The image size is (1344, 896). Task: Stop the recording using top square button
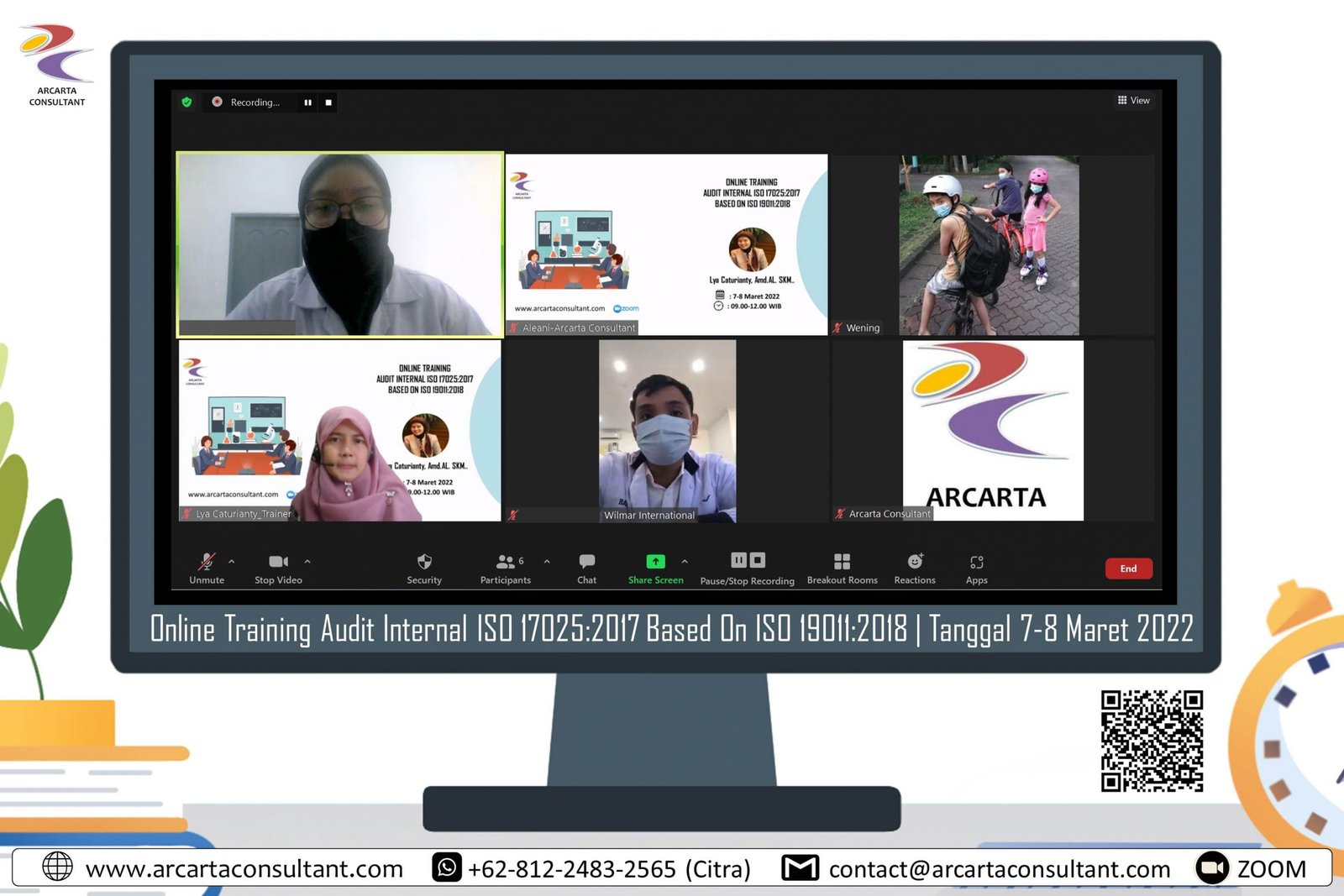click(x=328, y=102)
